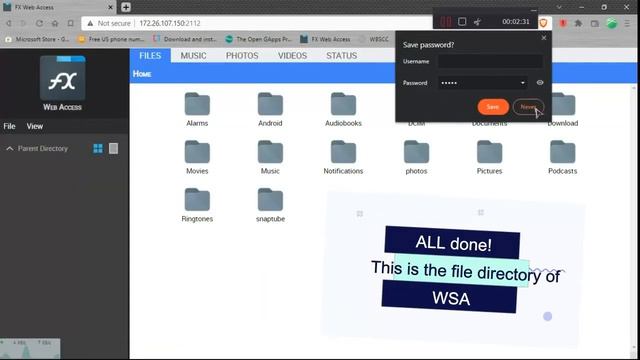640x360 pixels.
Task: Switch to the VIDEOS tab
Action: 292,56
